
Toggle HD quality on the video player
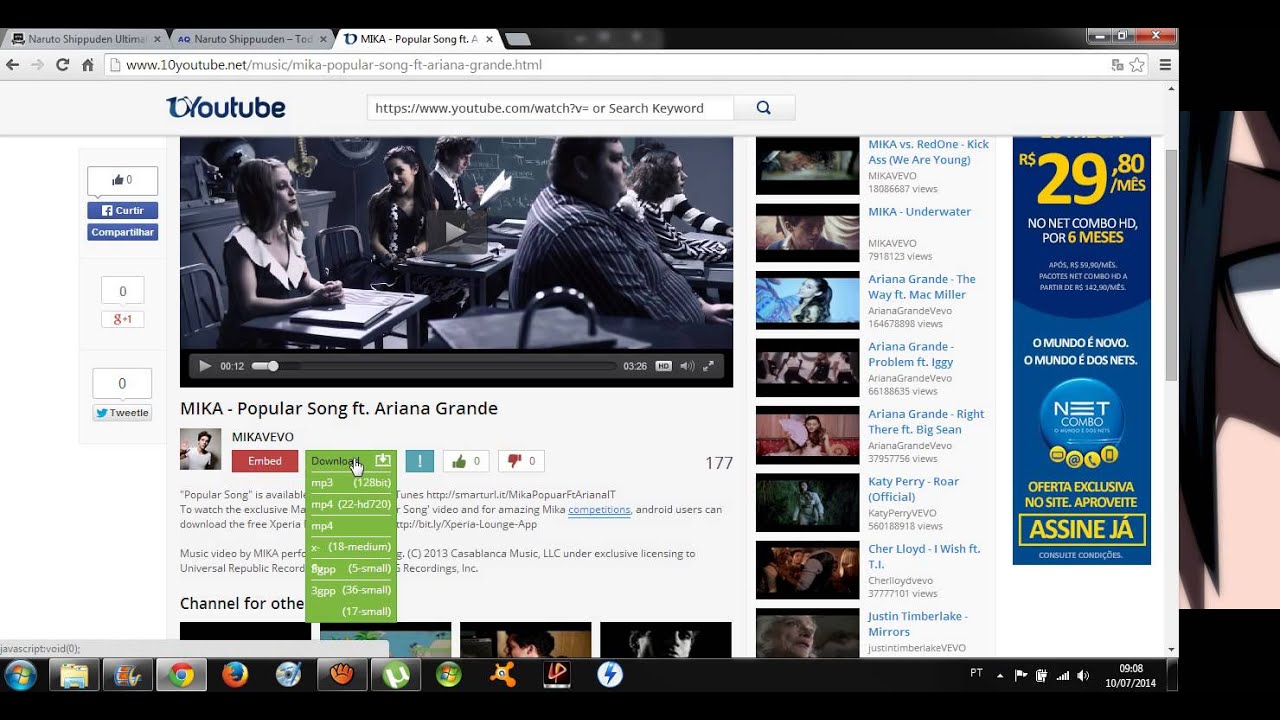[x=663, y=366]
